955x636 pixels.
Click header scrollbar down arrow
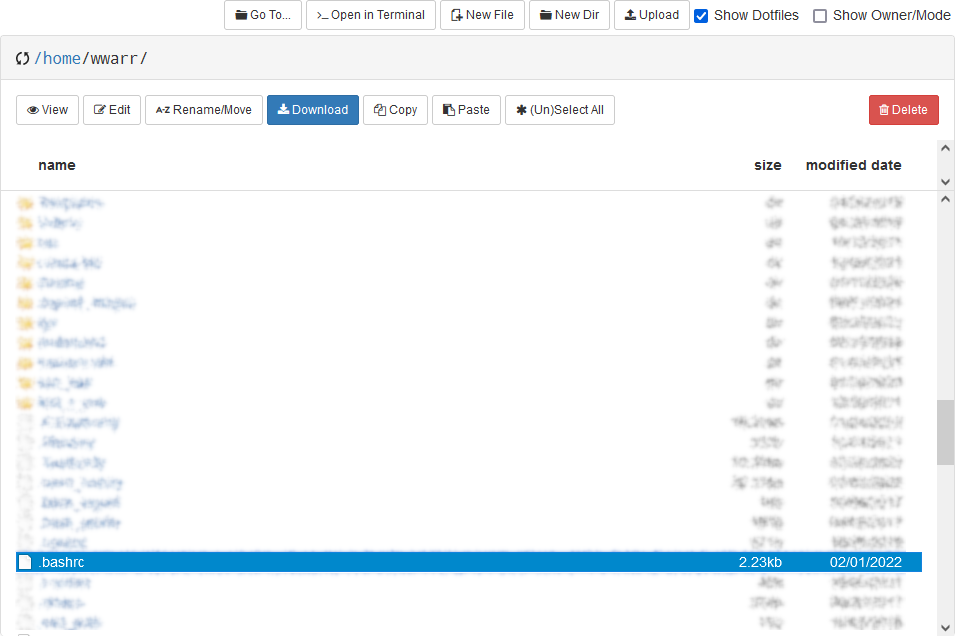[x=945, y=182]
